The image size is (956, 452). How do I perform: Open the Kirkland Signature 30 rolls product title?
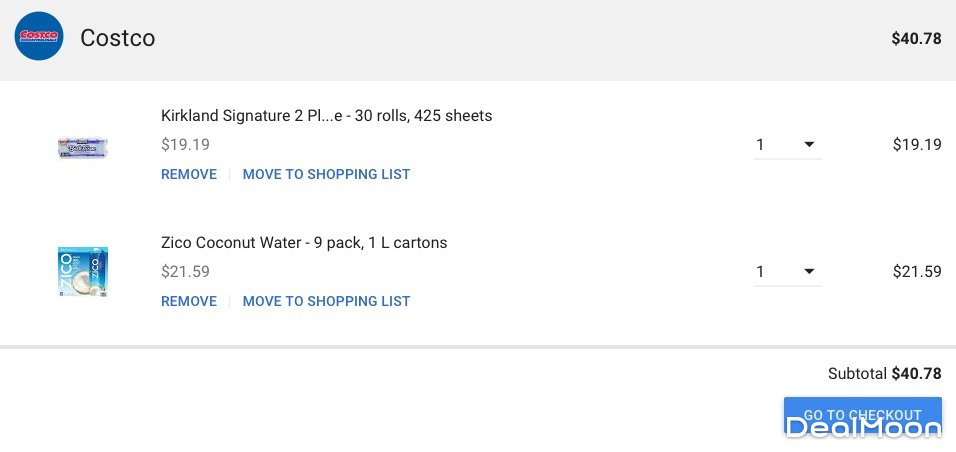[326, 116]
